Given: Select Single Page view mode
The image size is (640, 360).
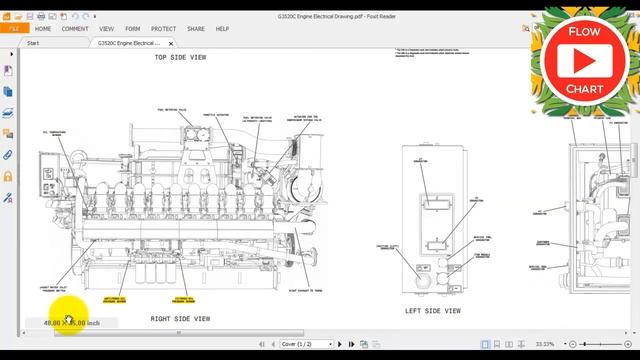Looking at the screenshot, I should (485, 344).
